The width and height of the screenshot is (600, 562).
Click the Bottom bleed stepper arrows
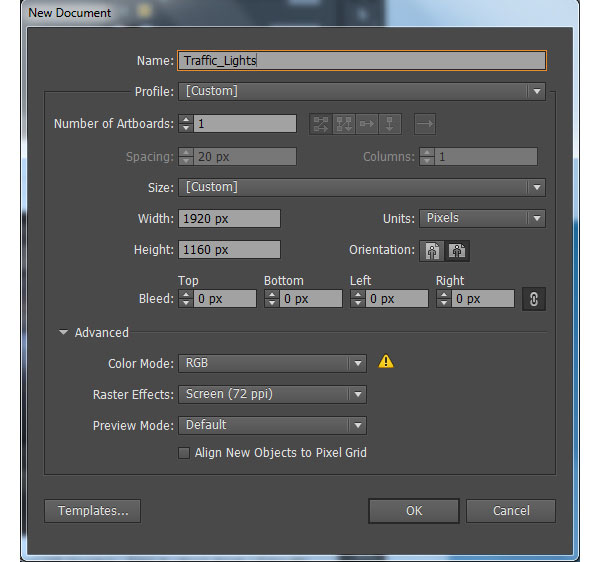(x=272, y=298)
